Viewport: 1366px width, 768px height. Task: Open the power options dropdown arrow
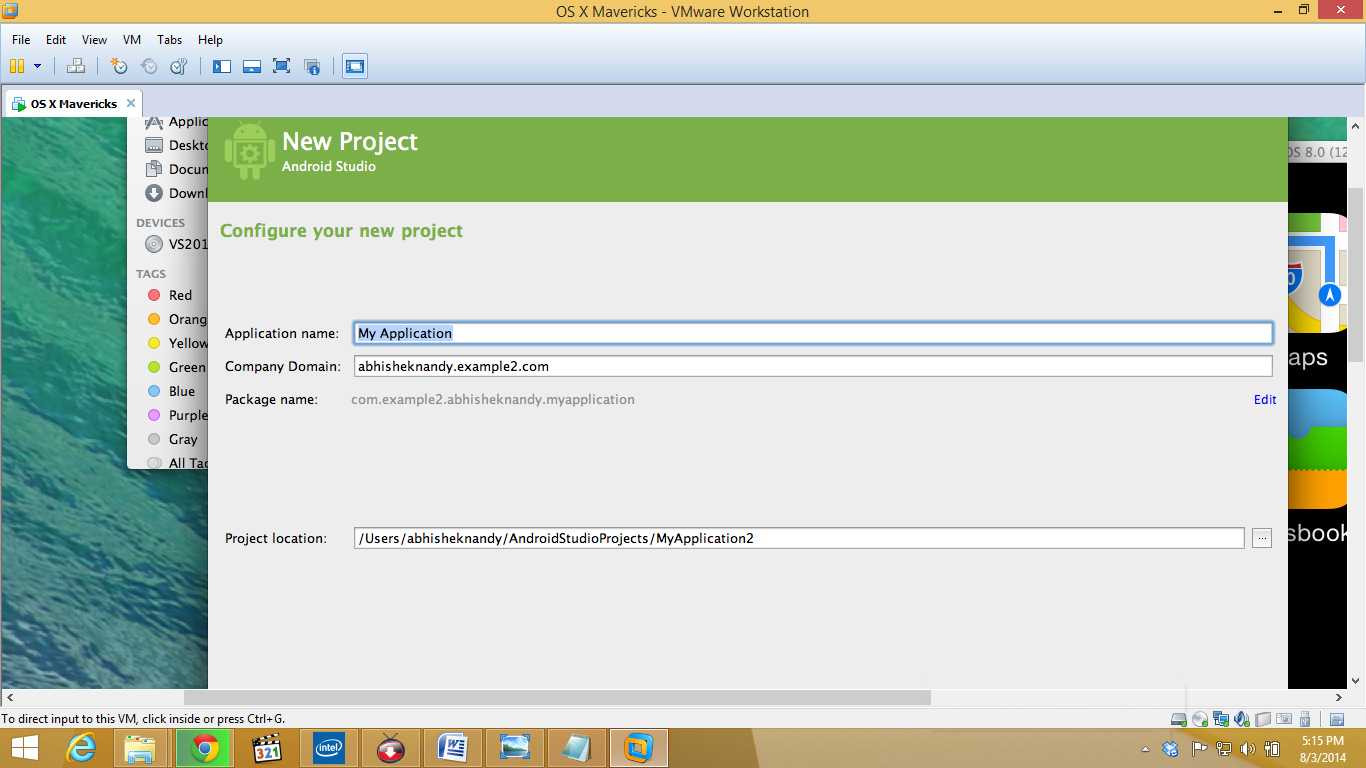[38, 66]
